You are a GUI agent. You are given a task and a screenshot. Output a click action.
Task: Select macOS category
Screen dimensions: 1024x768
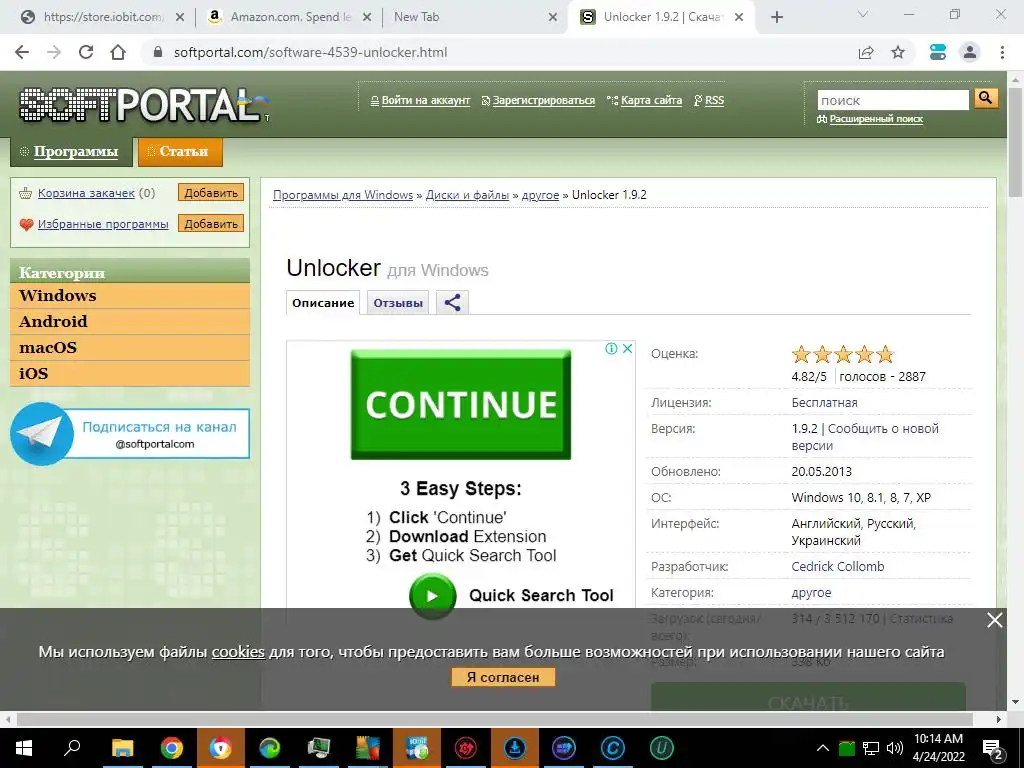pyautogui.click(x=130, y=347)
